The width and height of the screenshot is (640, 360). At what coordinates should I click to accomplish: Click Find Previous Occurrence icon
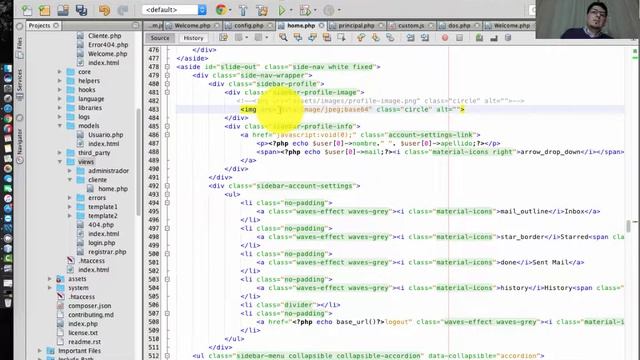pyautogui.click(x=298, y=38)
